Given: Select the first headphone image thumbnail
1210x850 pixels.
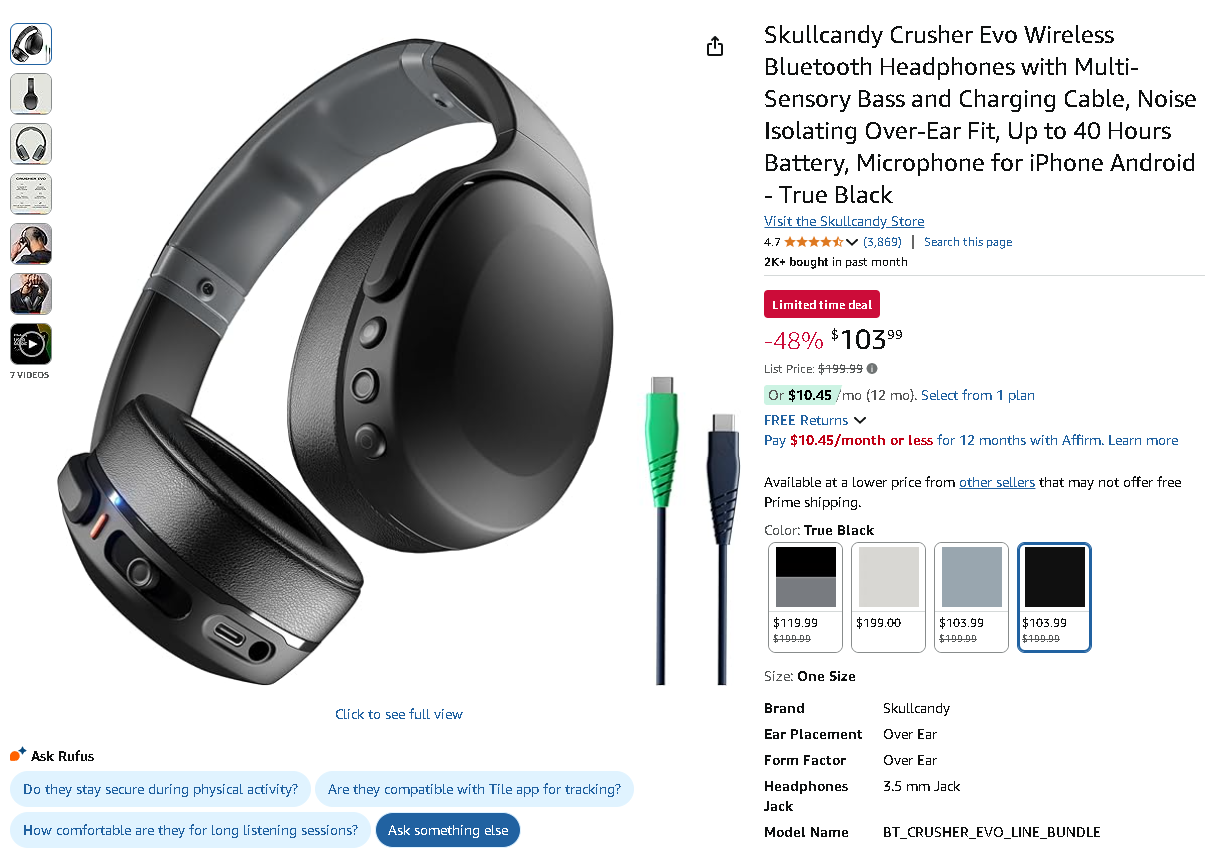Looking at the screenshot, I should click(x=31, y=44).
